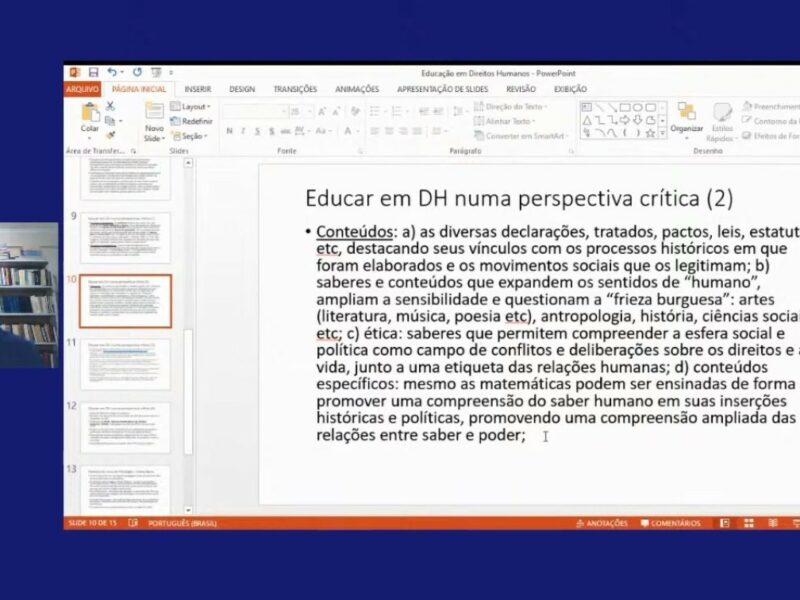Click the Colar (paste) icon
This screenshot has height=600, width=800.
90,116
